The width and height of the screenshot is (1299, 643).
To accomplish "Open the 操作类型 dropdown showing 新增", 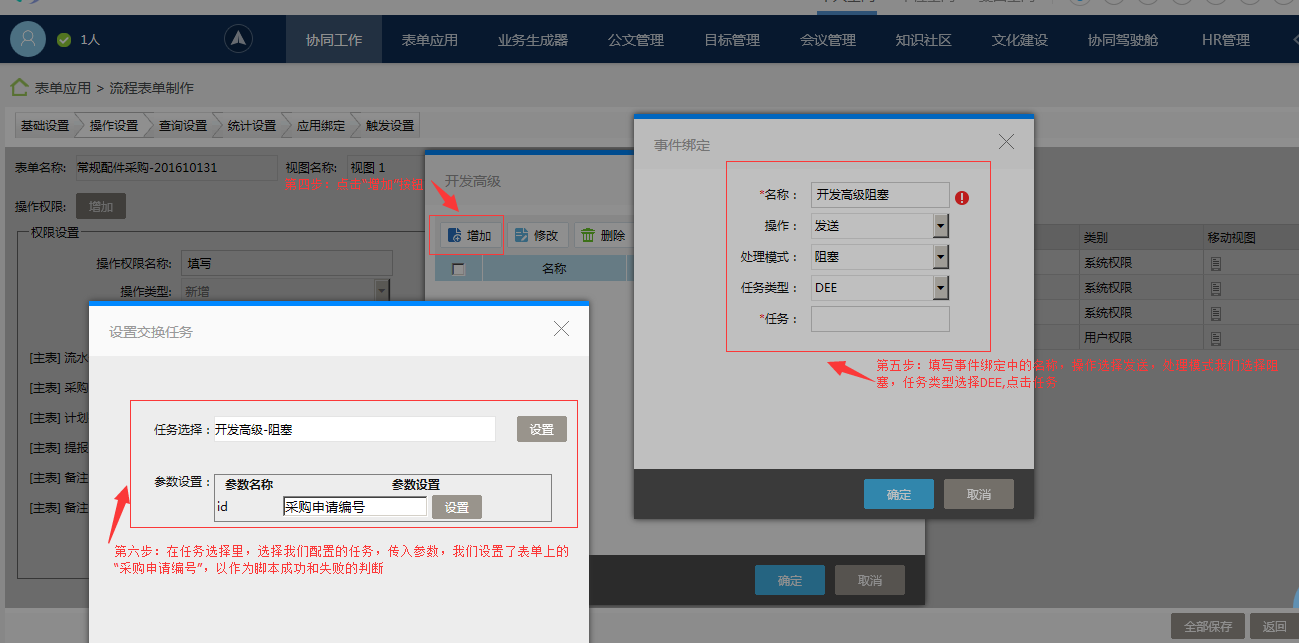I will [x=381, y=291].
